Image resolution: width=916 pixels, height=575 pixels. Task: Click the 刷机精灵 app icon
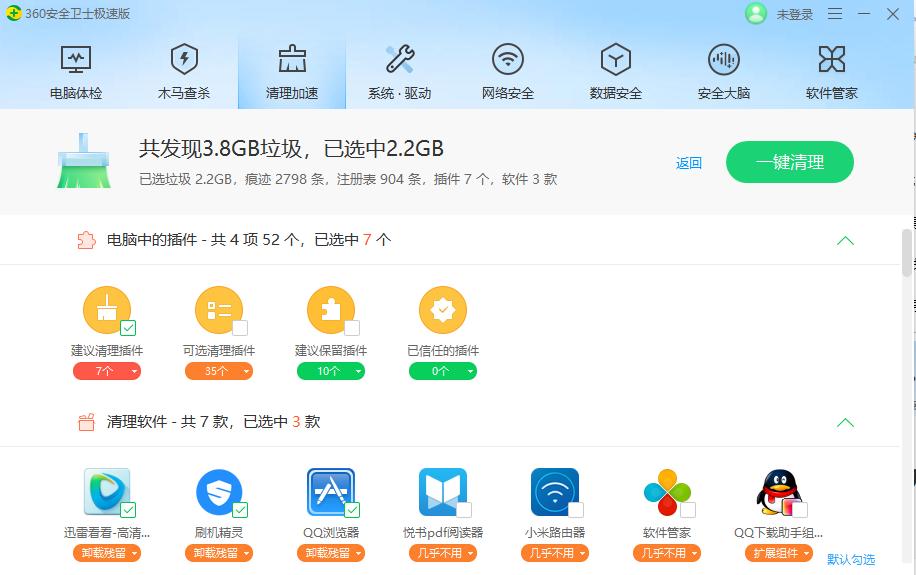218,491
